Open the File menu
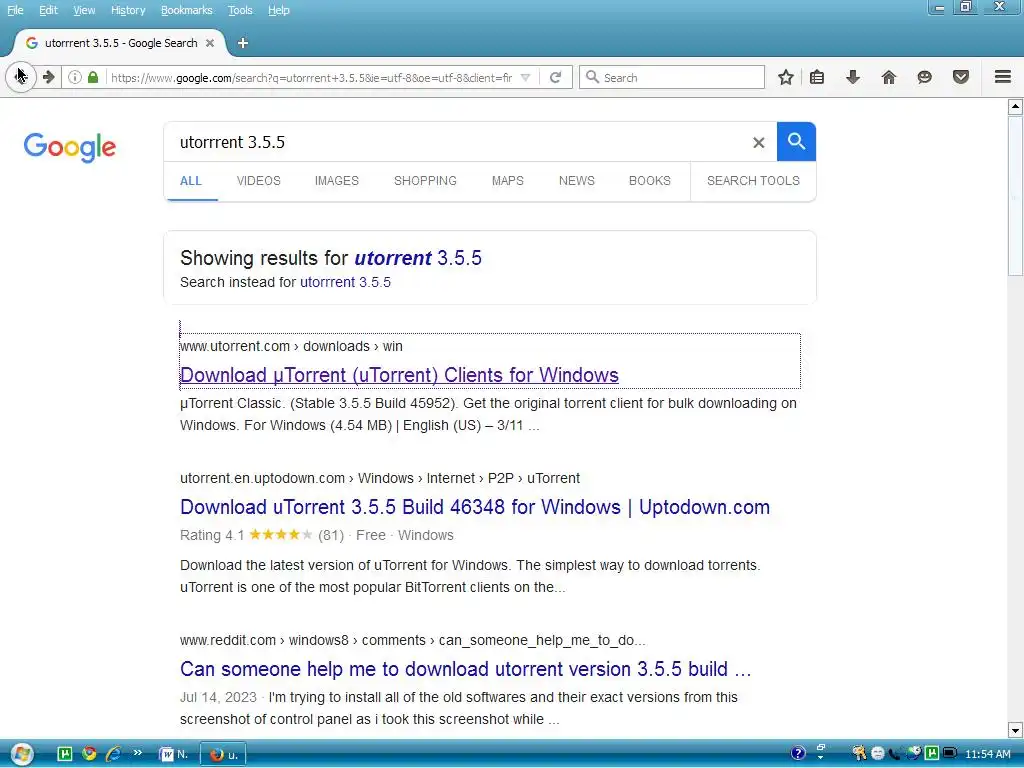The width and height of the screenshot is (1024, 768). pyautogui.click(x=15, y=10)
